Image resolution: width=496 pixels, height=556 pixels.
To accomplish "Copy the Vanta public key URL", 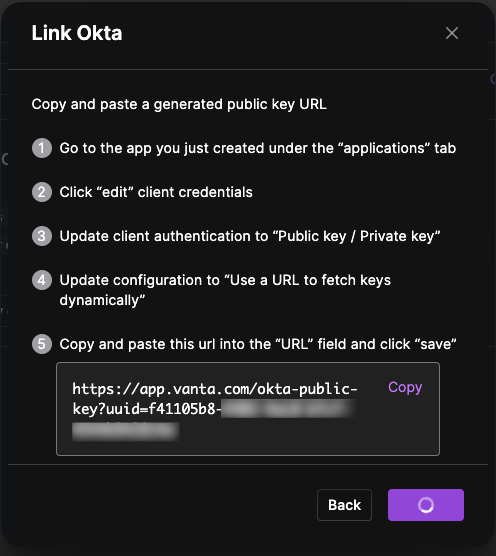I will coord(405,388).
